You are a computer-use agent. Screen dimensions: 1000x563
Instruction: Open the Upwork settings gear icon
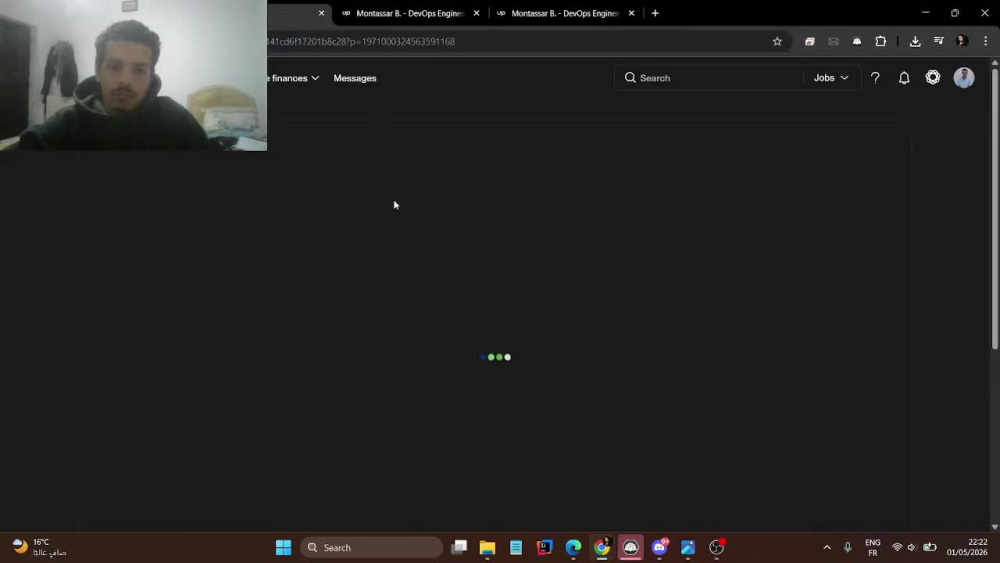pos(932,77)
